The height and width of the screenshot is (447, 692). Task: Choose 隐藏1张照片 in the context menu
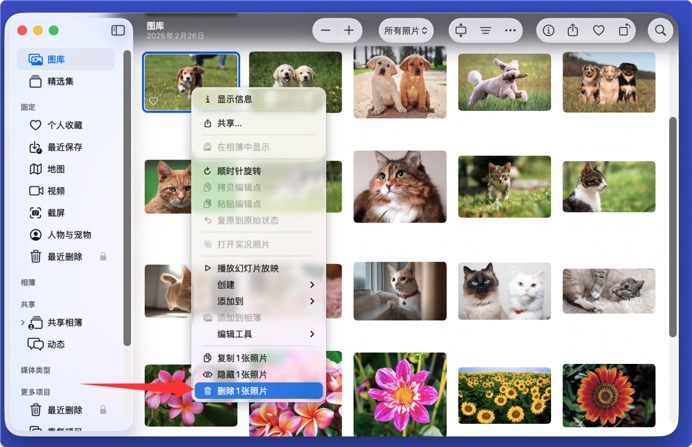[259, 374]
